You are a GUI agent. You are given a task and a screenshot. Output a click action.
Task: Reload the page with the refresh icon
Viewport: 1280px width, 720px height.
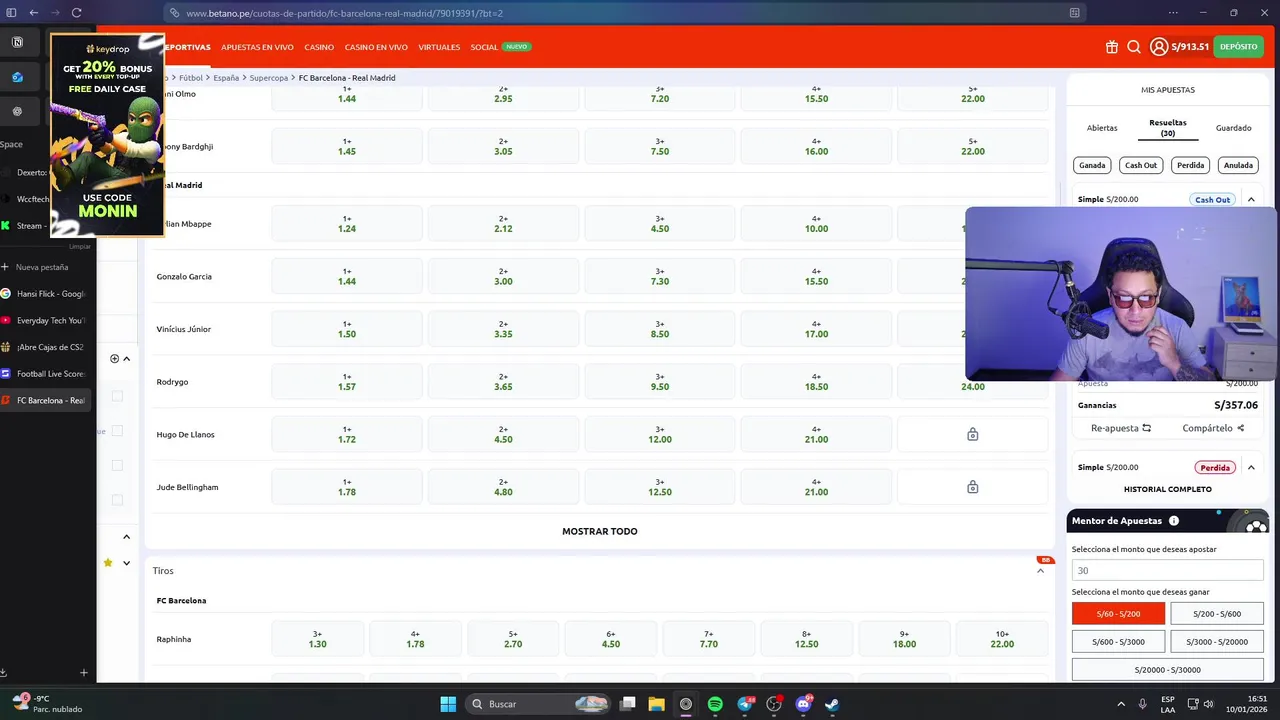[76, 13]
